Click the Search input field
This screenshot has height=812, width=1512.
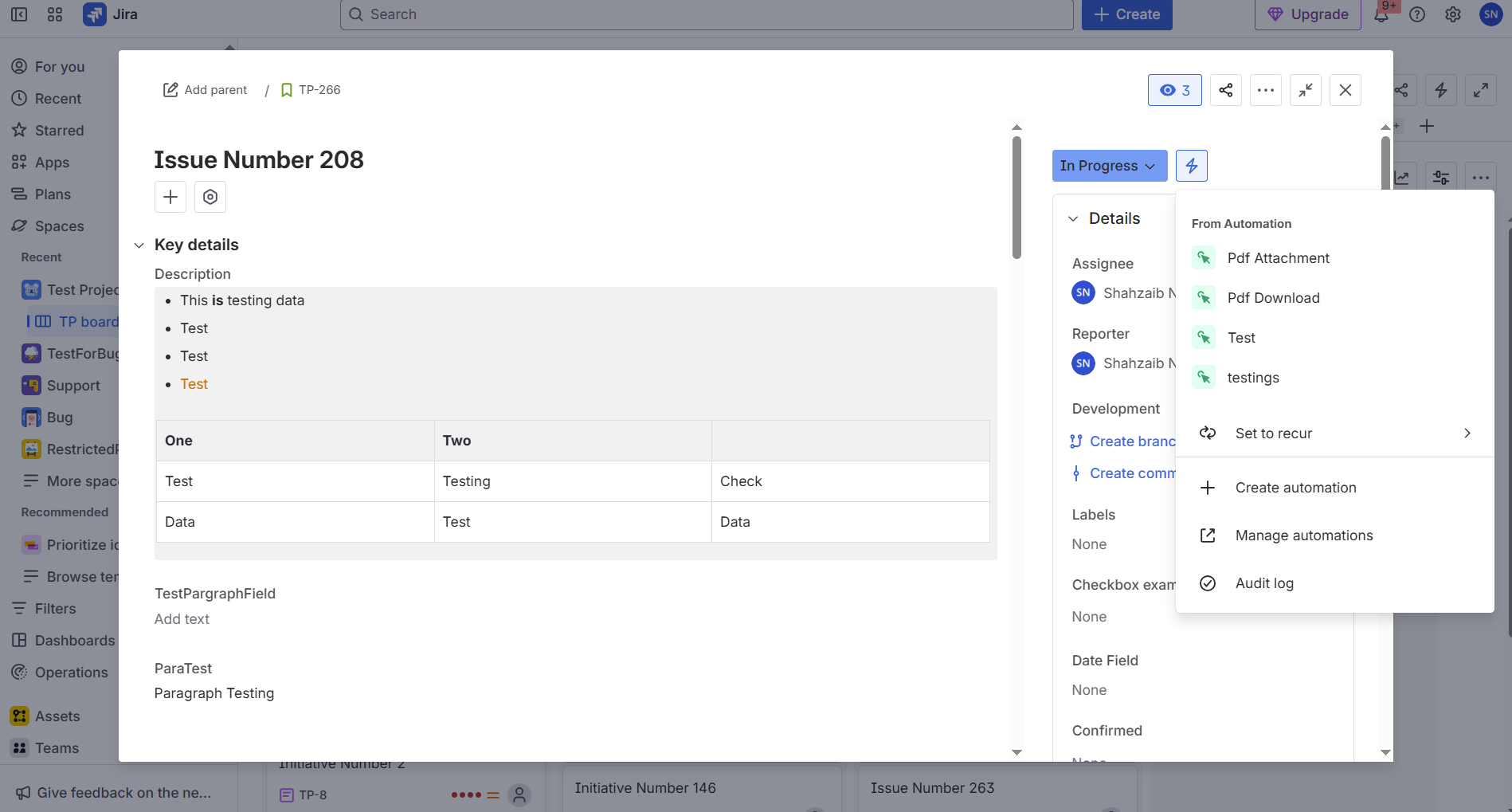coord(706,14)
